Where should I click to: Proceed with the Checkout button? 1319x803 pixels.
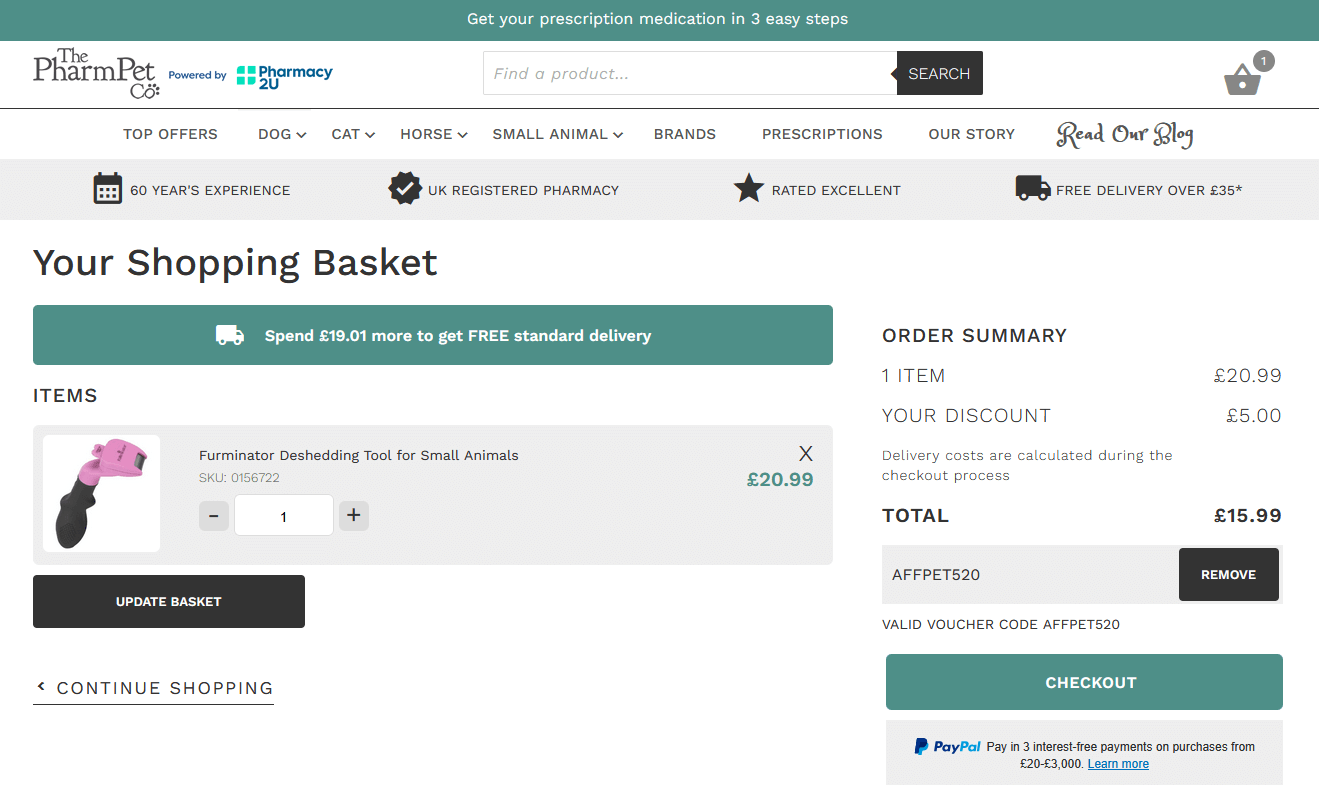(1084, 682)
